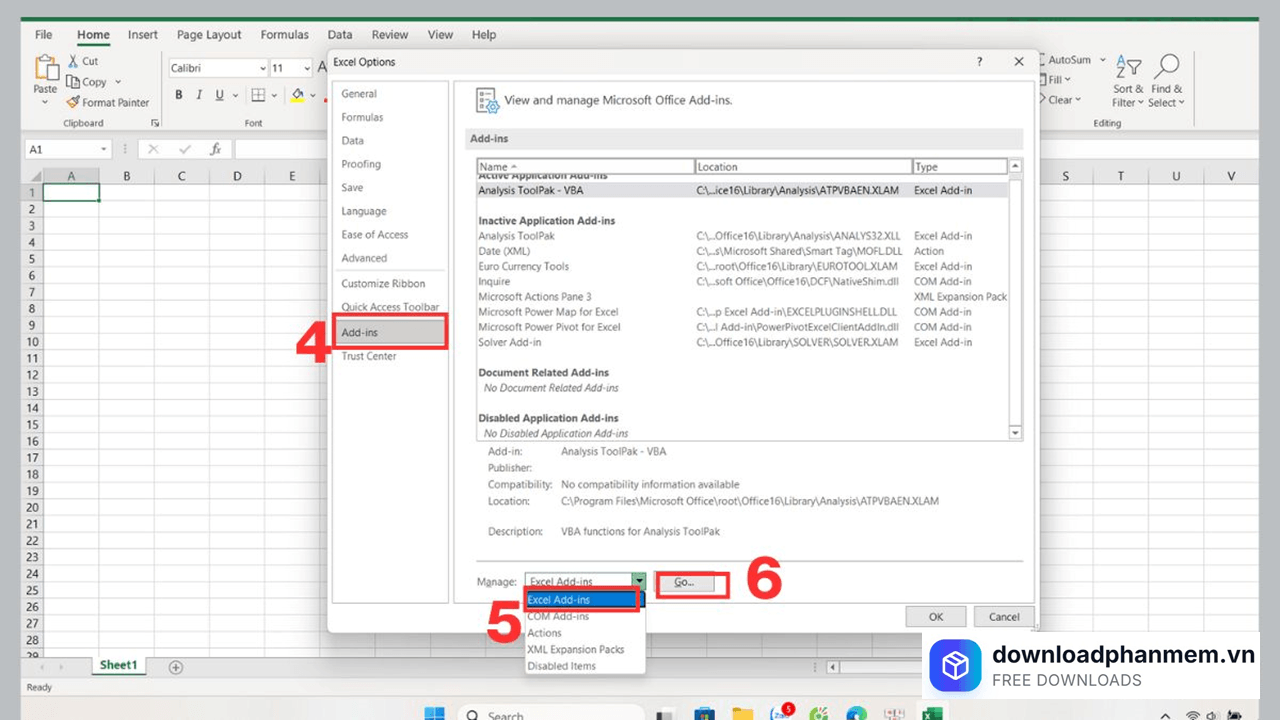1280x720 pixels.
Task: Click the Excel icon on the taskbar
Action: coord(932,714)
